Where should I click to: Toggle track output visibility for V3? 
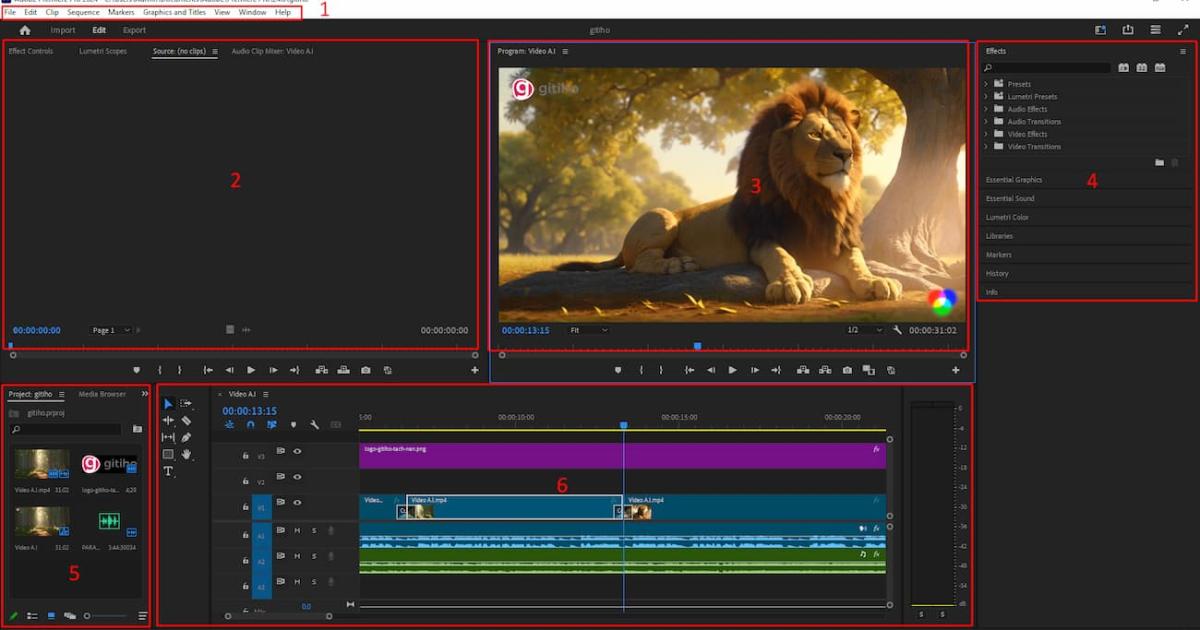(x=297, y=452)
